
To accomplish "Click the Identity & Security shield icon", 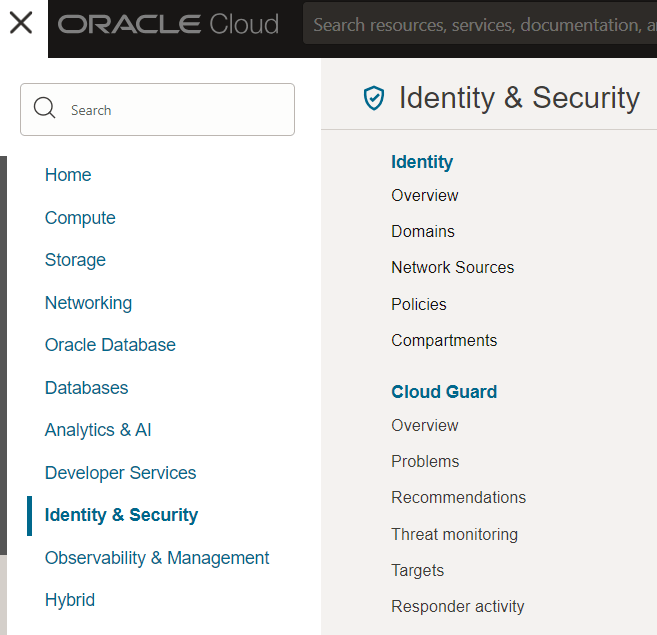I will [x=374, y=98].
